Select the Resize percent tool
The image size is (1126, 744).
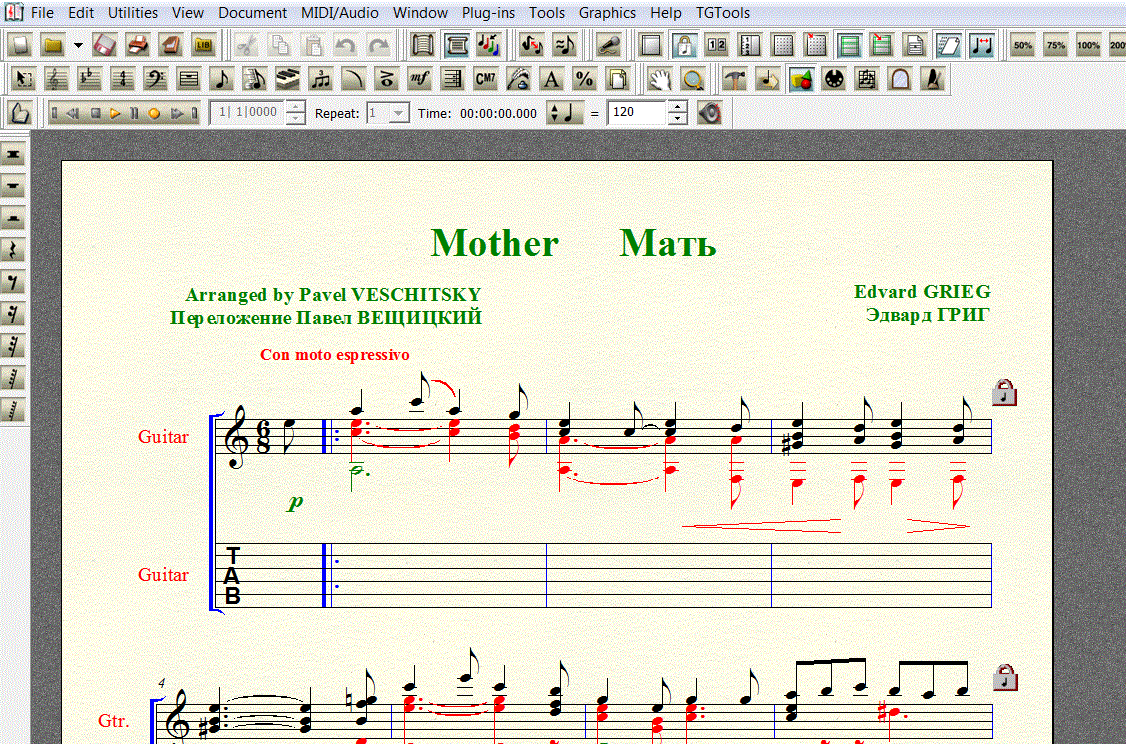point(585,78)
